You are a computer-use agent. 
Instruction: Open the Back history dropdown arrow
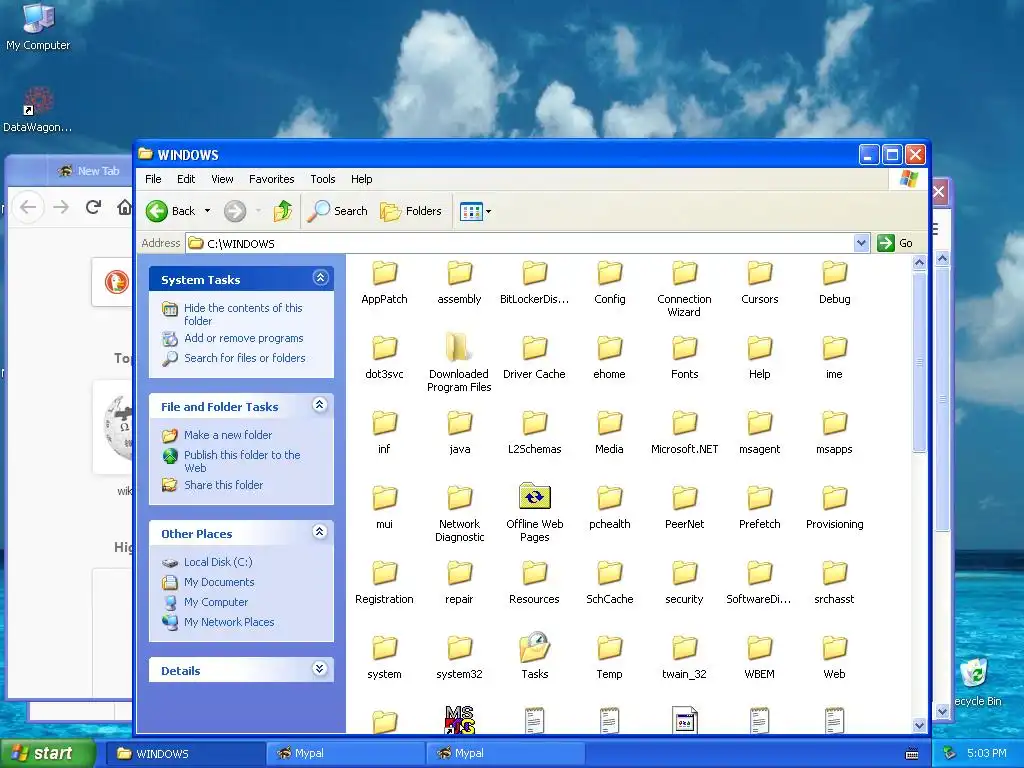208,211
